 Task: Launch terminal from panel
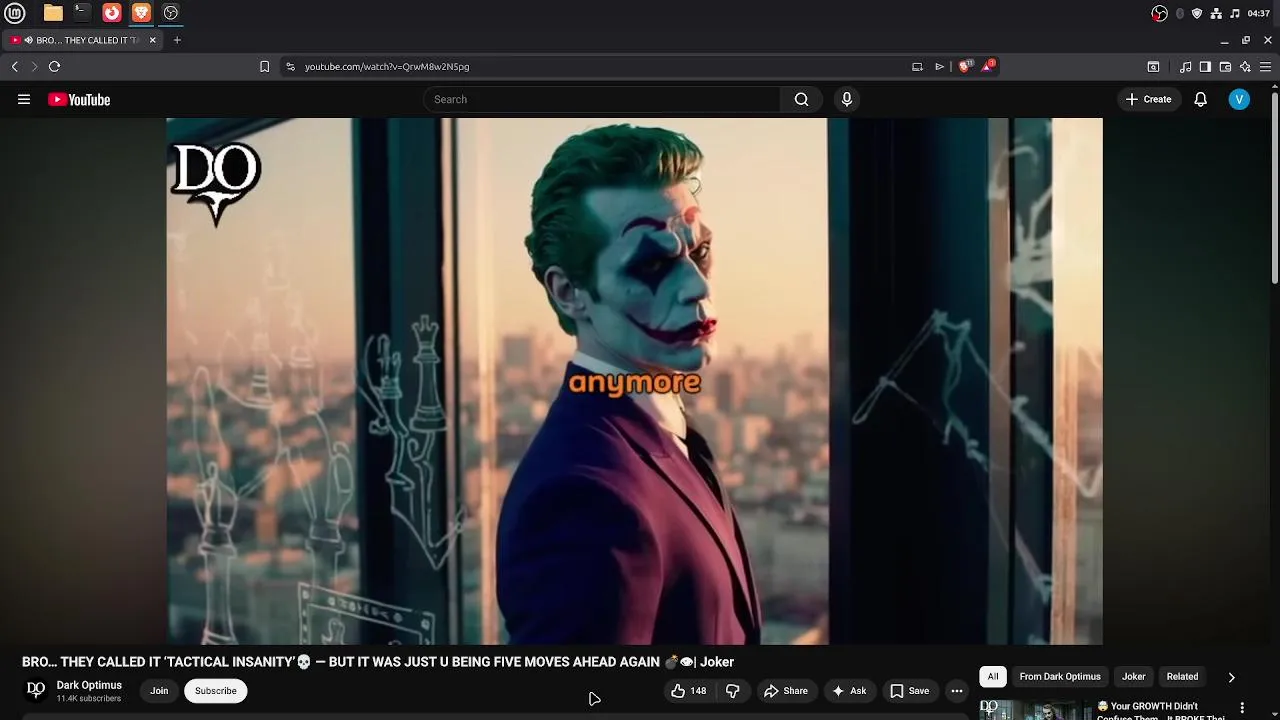point(82,13)
